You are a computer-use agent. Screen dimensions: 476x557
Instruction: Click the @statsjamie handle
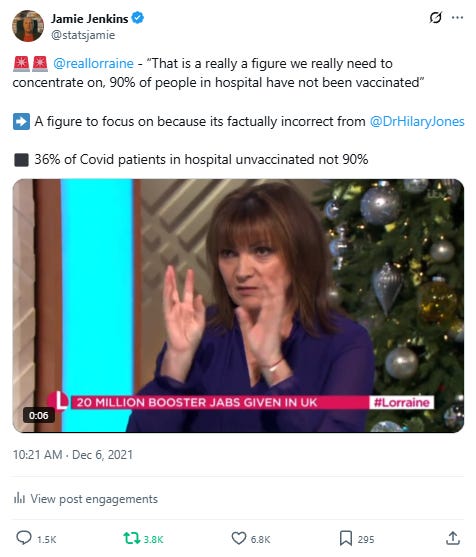tap(83, 35)
